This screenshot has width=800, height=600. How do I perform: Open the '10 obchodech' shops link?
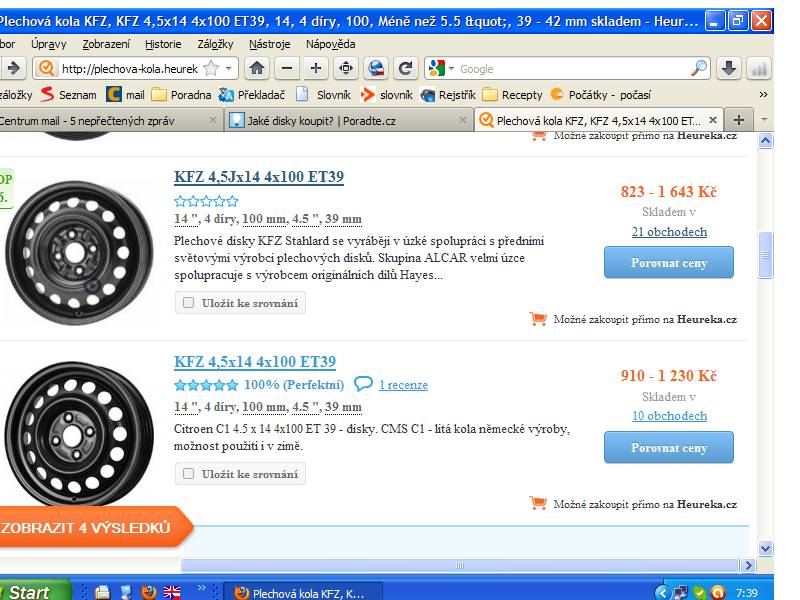(x=669, y=416)
